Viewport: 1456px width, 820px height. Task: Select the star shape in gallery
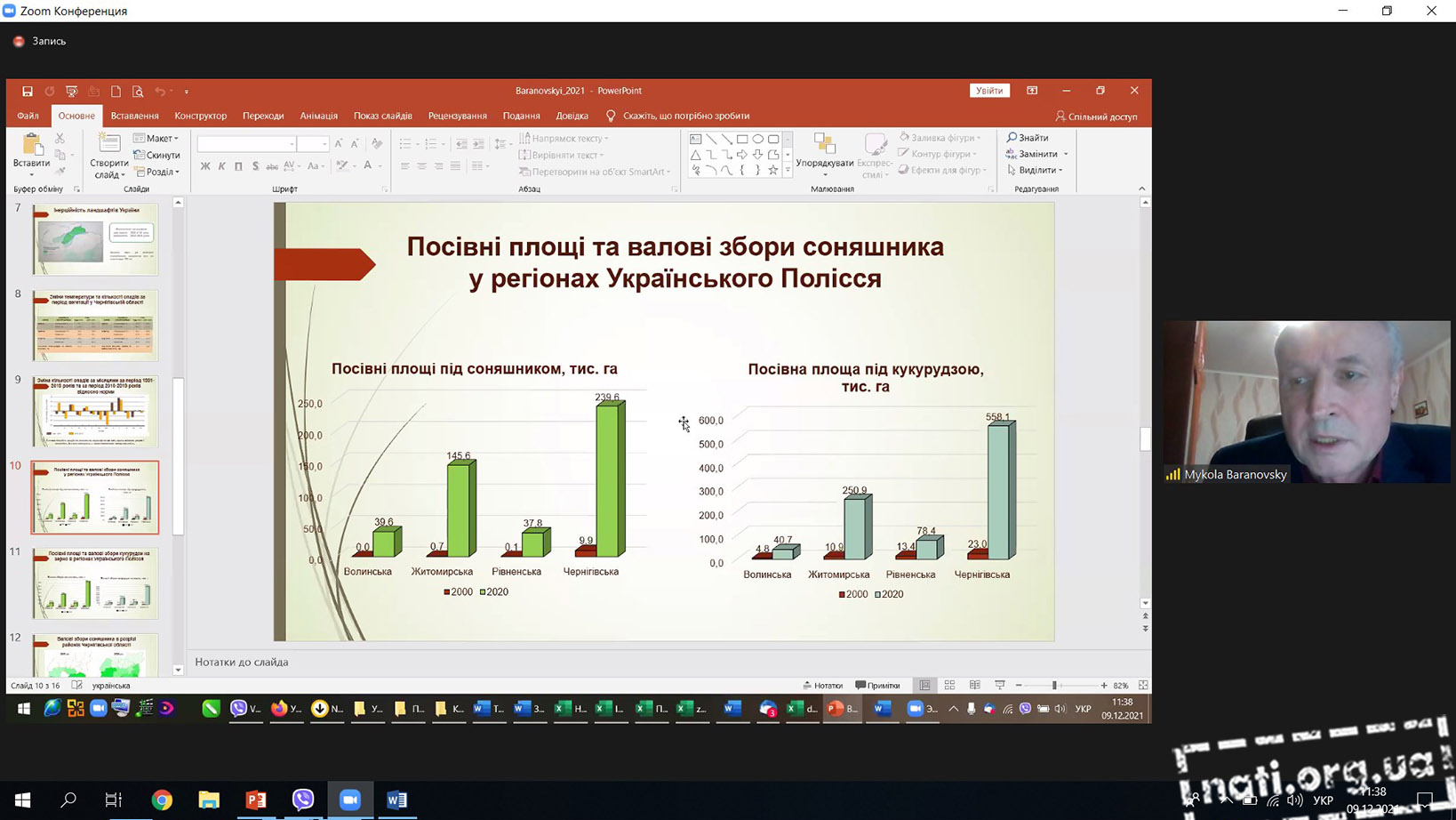point(772,170)
